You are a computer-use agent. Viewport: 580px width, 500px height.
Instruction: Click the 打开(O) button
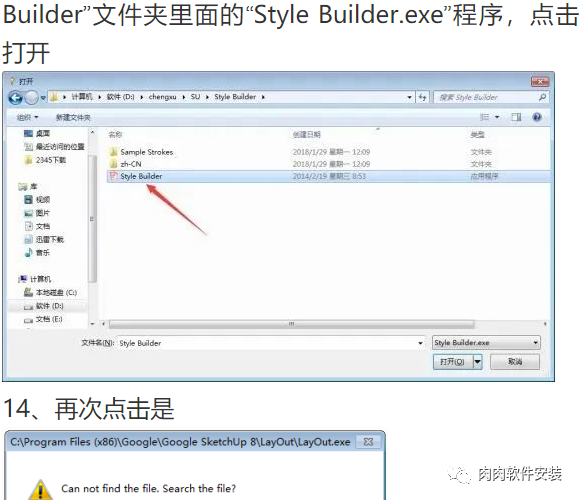(453, 362)
